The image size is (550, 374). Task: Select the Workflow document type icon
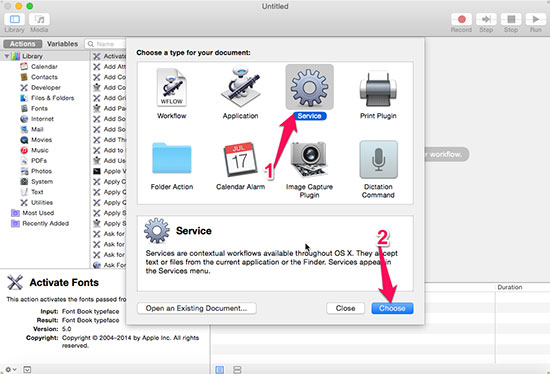[x=172, y=88]
